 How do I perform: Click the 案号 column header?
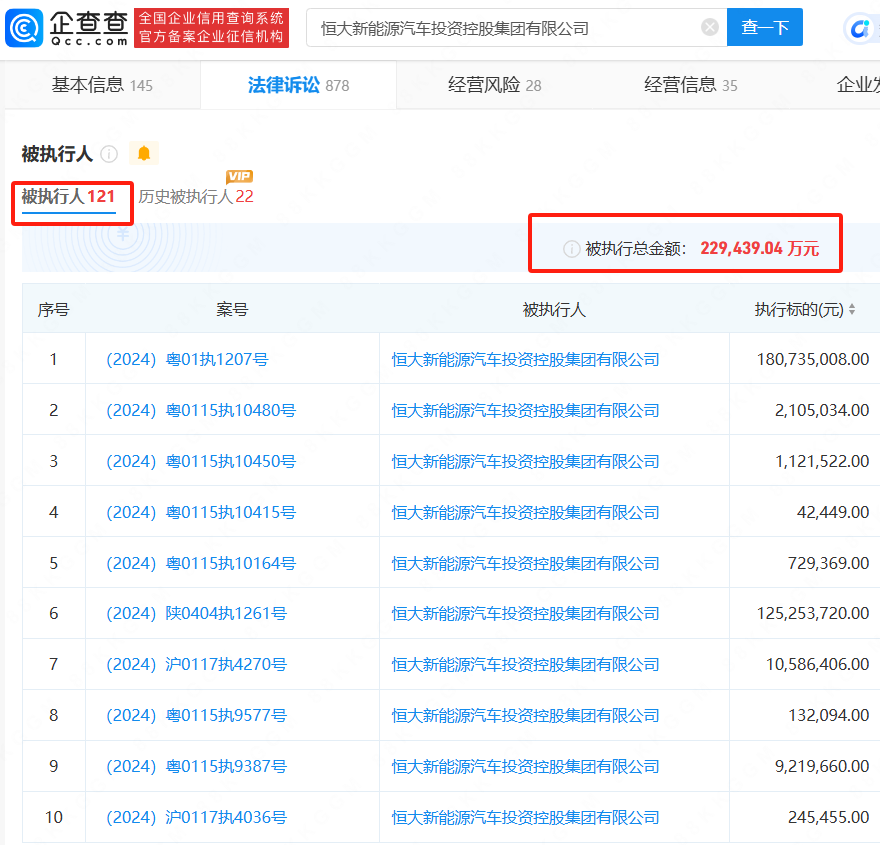pyautogui.click(x=232, y=309)
